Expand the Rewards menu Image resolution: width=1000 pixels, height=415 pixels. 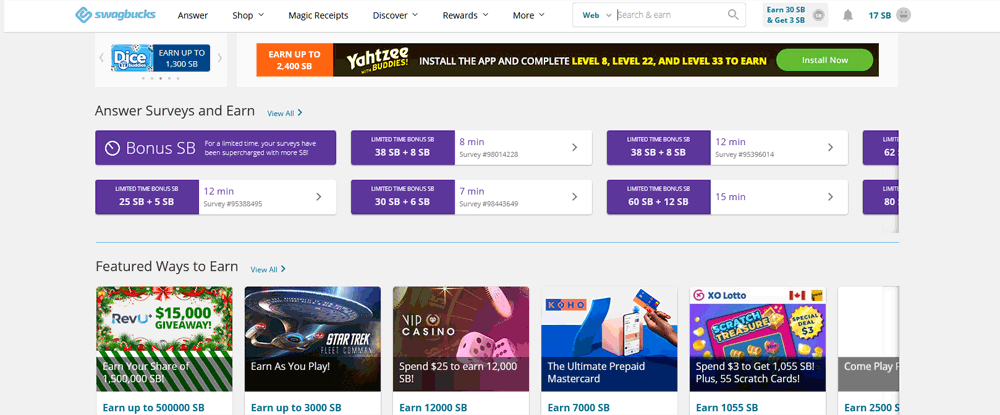(x=466, y=15)
